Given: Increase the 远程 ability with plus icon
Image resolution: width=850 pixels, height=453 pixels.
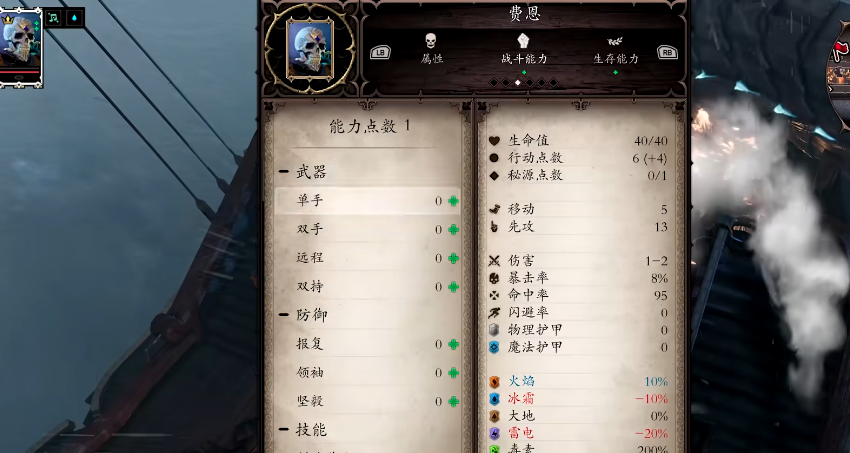Looking at the screenshot, I should point(453,258).
